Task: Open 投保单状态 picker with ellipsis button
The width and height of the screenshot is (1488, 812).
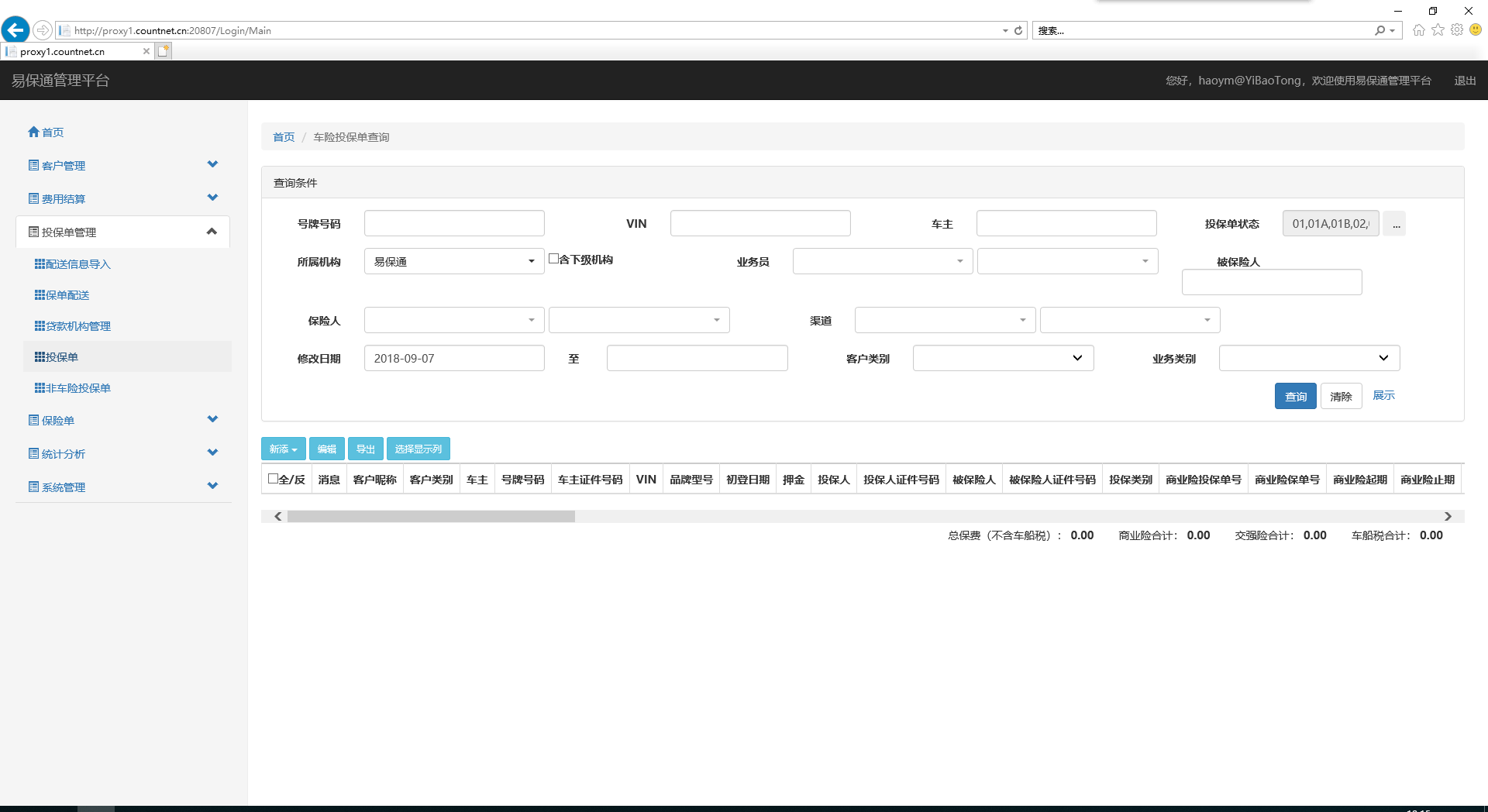Action: (x=1395, y=224)
